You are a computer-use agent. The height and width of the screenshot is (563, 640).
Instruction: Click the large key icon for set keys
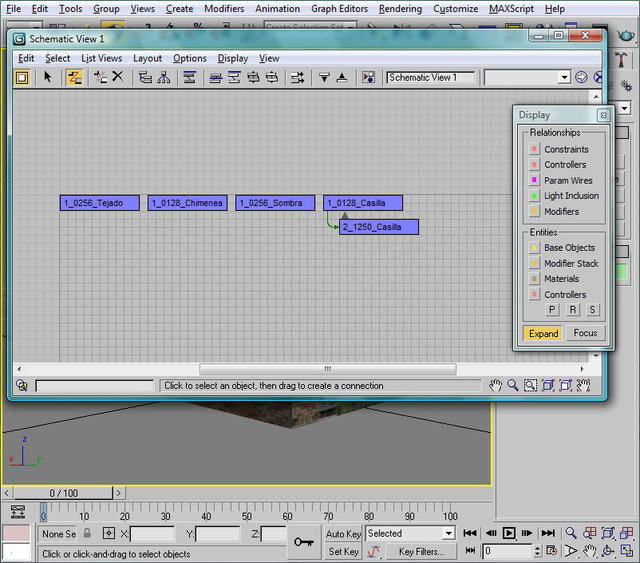pos(304,542)
